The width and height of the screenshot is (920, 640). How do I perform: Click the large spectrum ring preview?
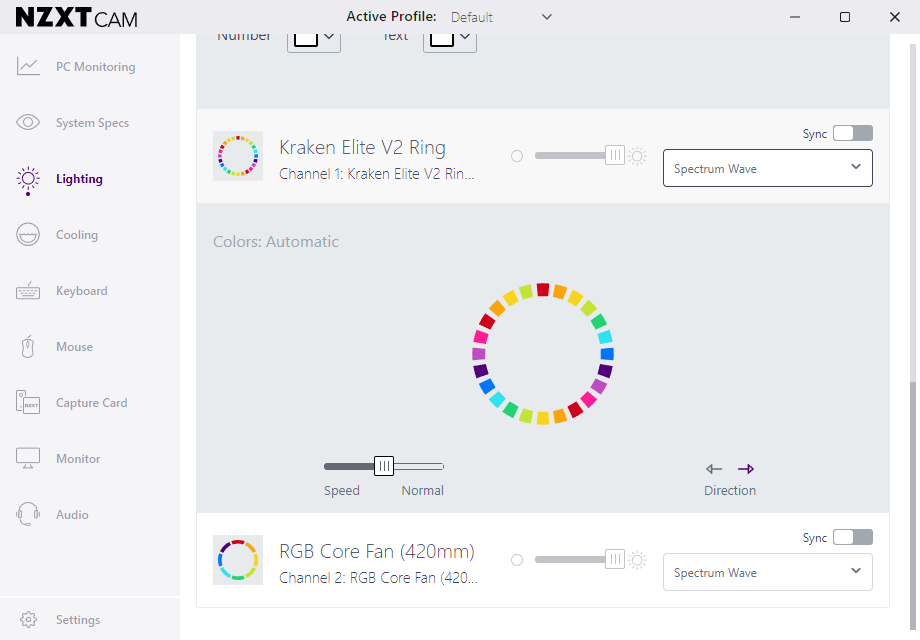tap(543, 354)
